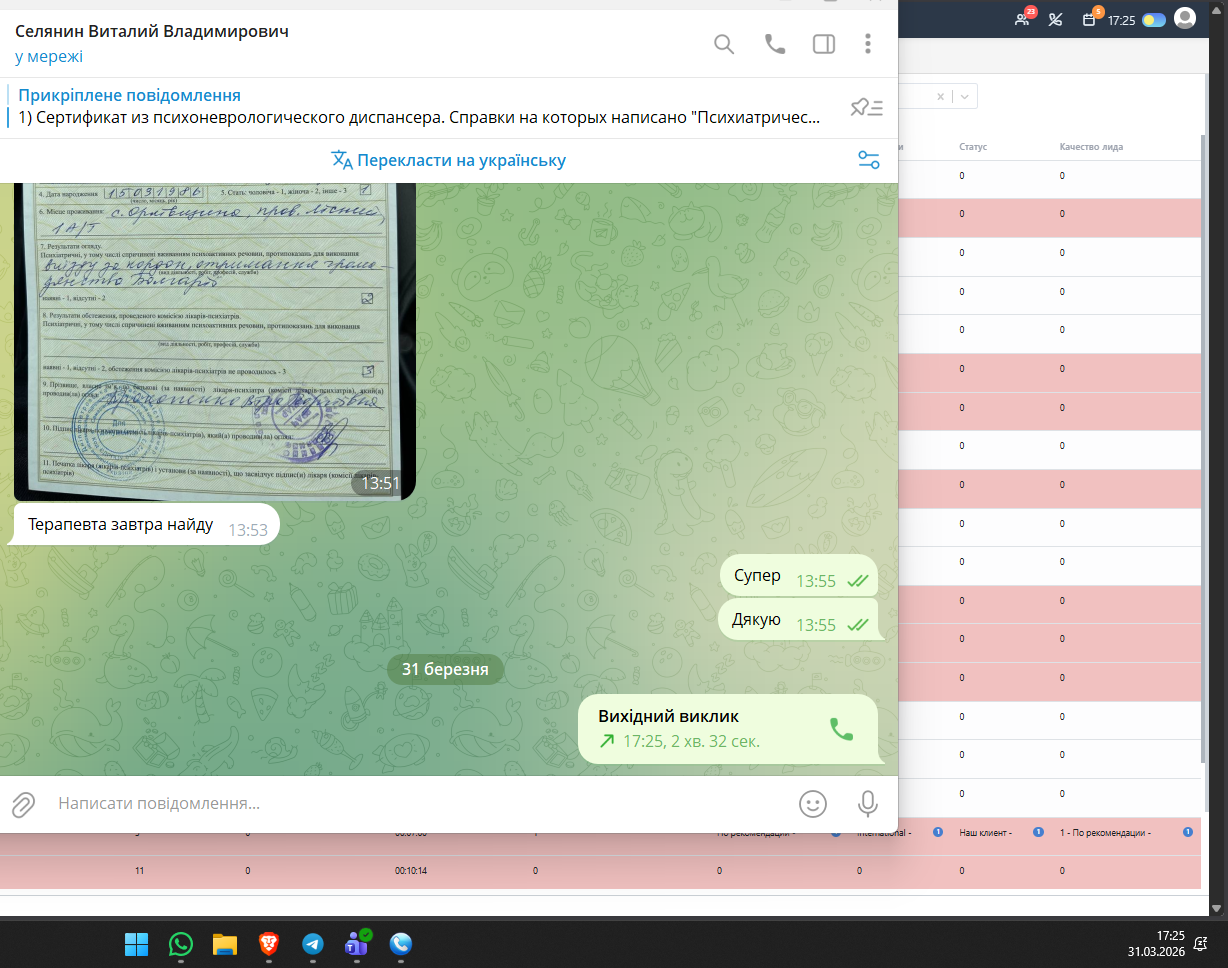Open WhatsApp from the taskbar

(181, 944)
